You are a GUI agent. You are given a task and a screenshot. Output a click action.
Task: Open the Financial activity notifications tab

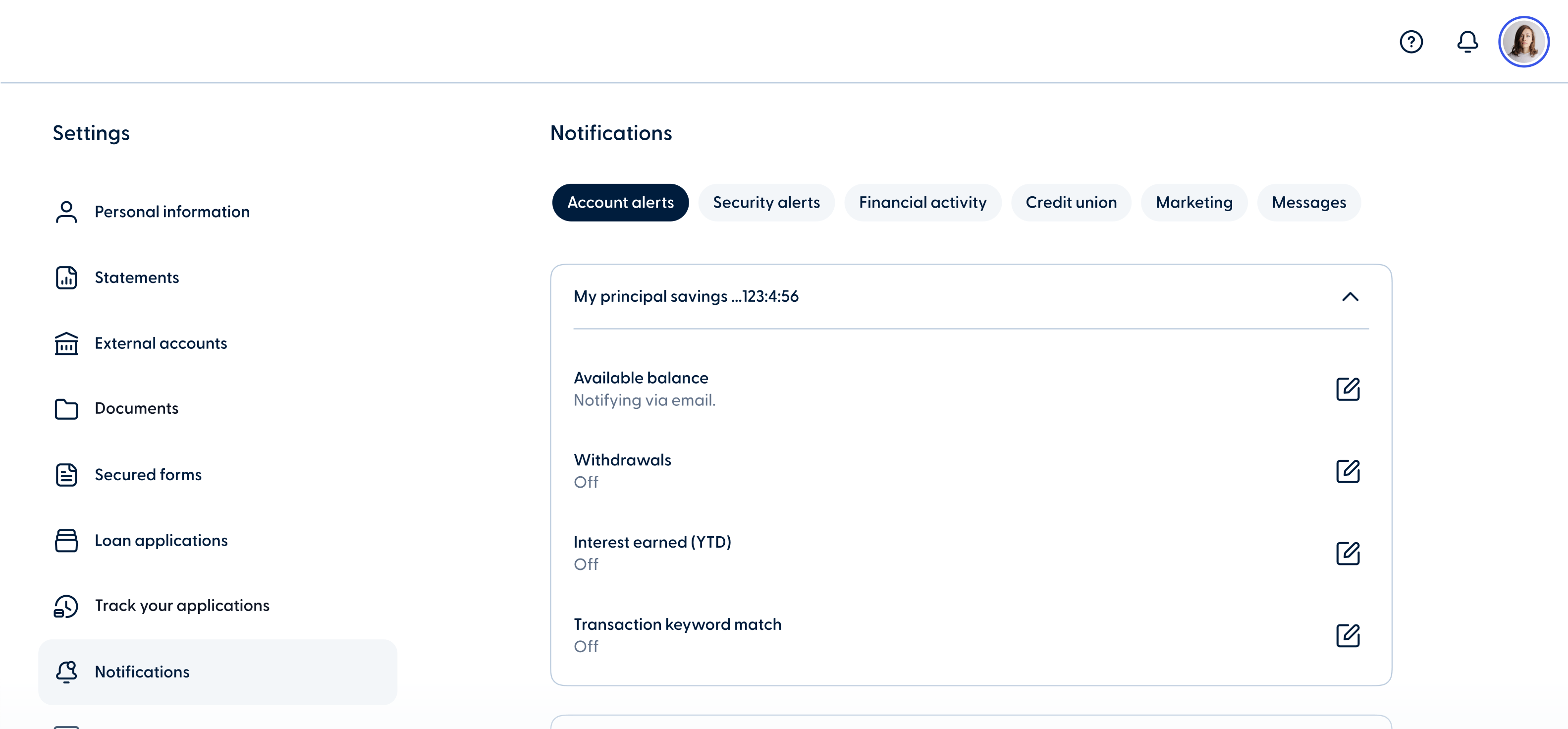[922, 202]
